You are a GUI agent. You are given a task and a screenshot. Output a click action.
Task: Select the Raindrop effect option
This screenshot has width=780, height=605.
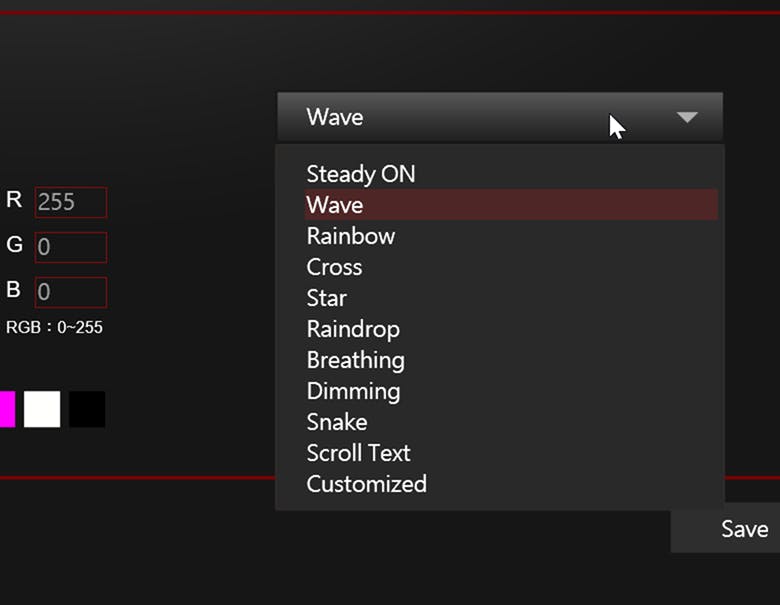tap(511, 329)
